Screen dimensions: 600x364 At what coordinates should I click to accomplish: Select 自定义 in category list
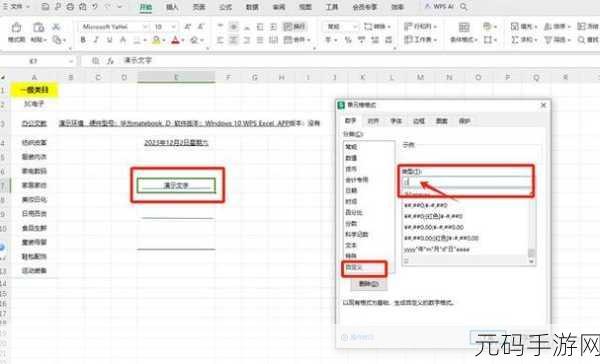click(354, 268)
